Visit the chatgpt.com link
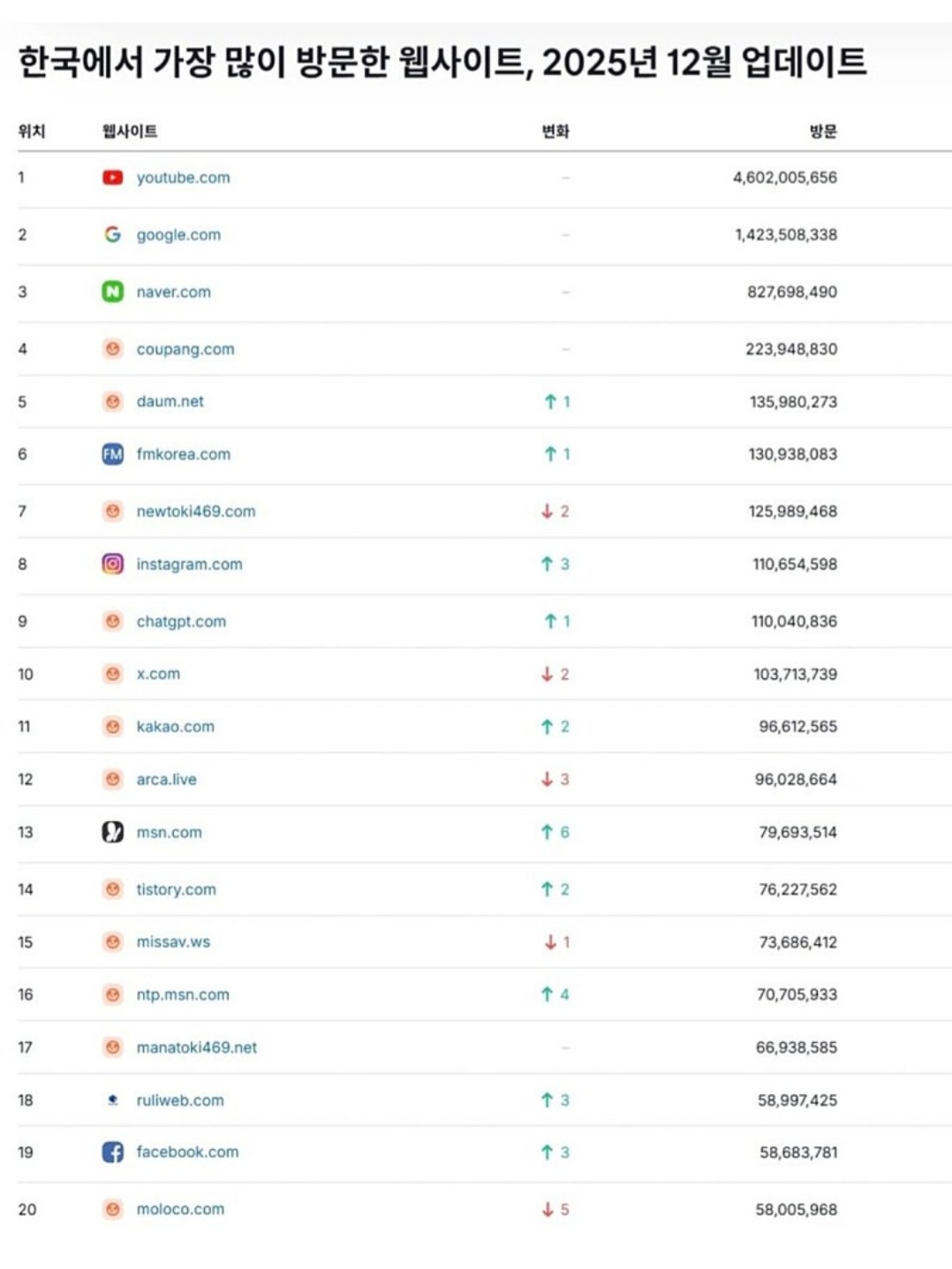 coord(181,621)
